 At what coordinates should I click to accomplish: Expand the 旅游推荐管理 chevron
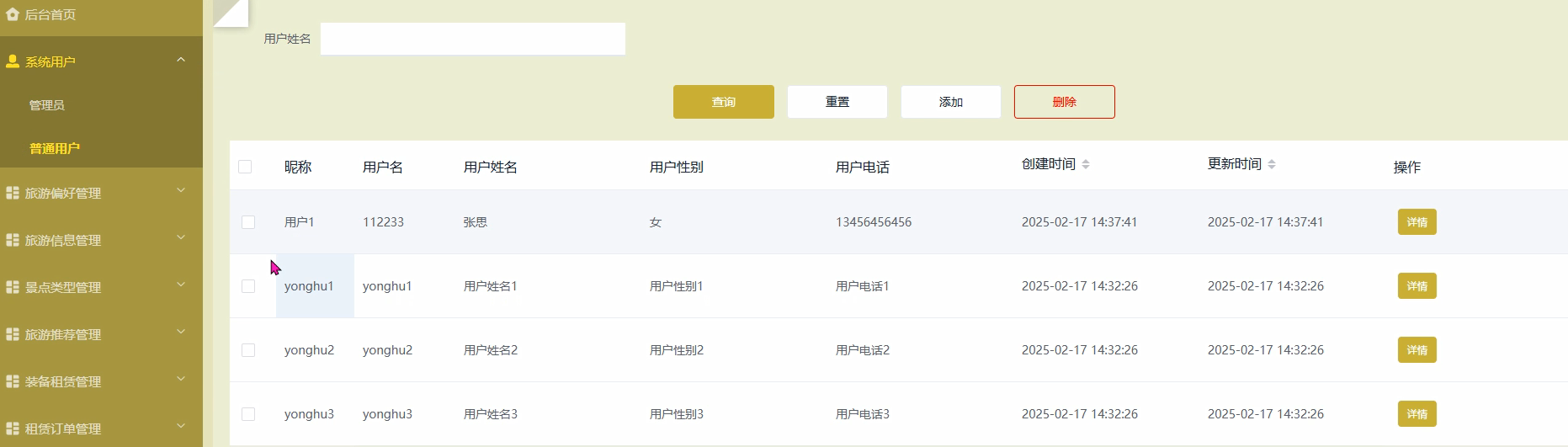(180, 333)
